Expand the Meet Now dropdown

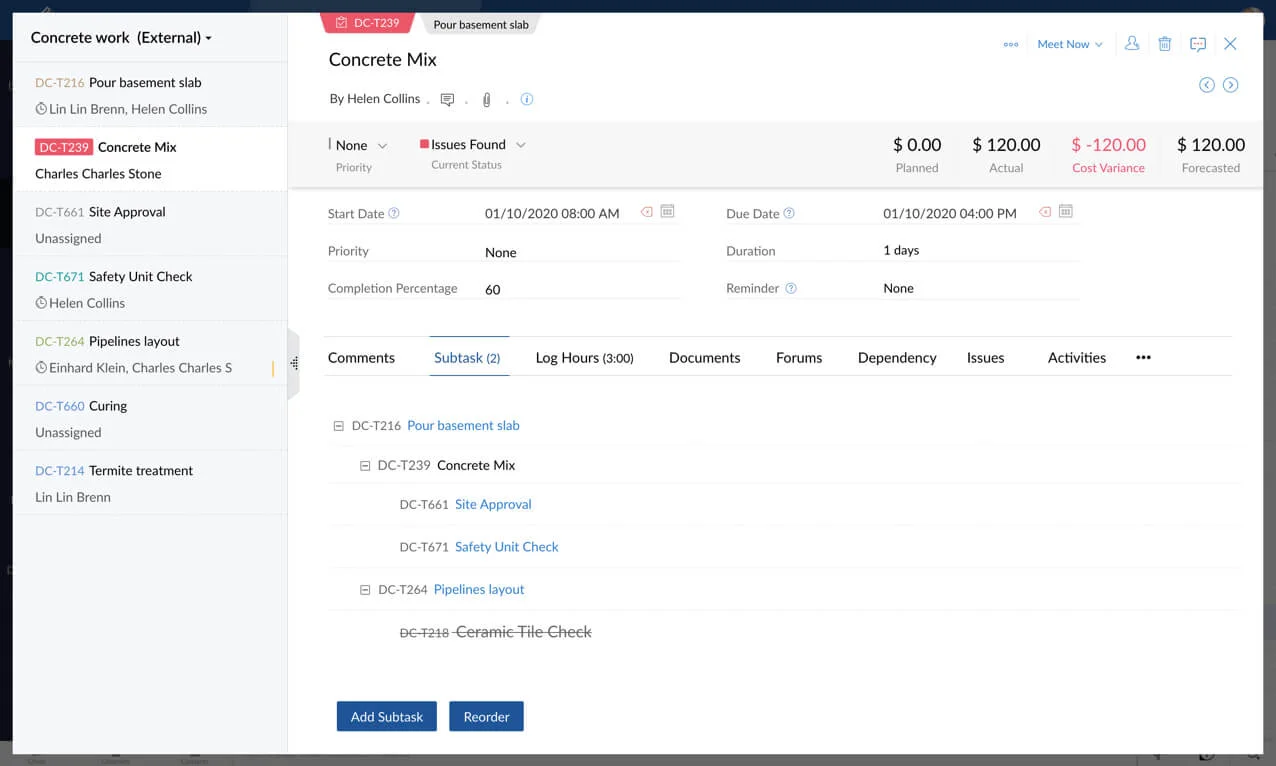[x=1070, y=44]
